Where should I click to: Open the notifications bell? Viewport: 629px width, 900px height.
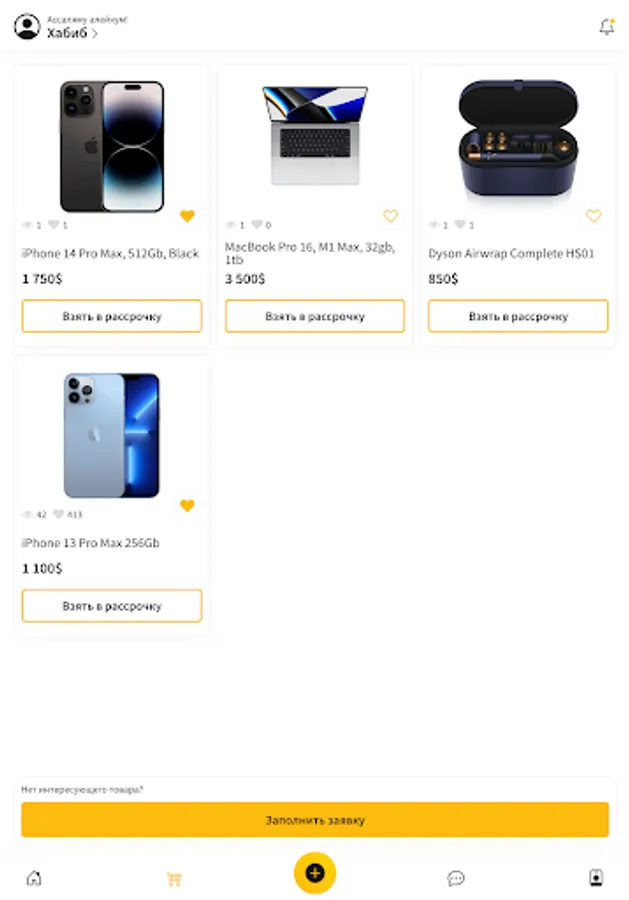(x=606, y=27)
